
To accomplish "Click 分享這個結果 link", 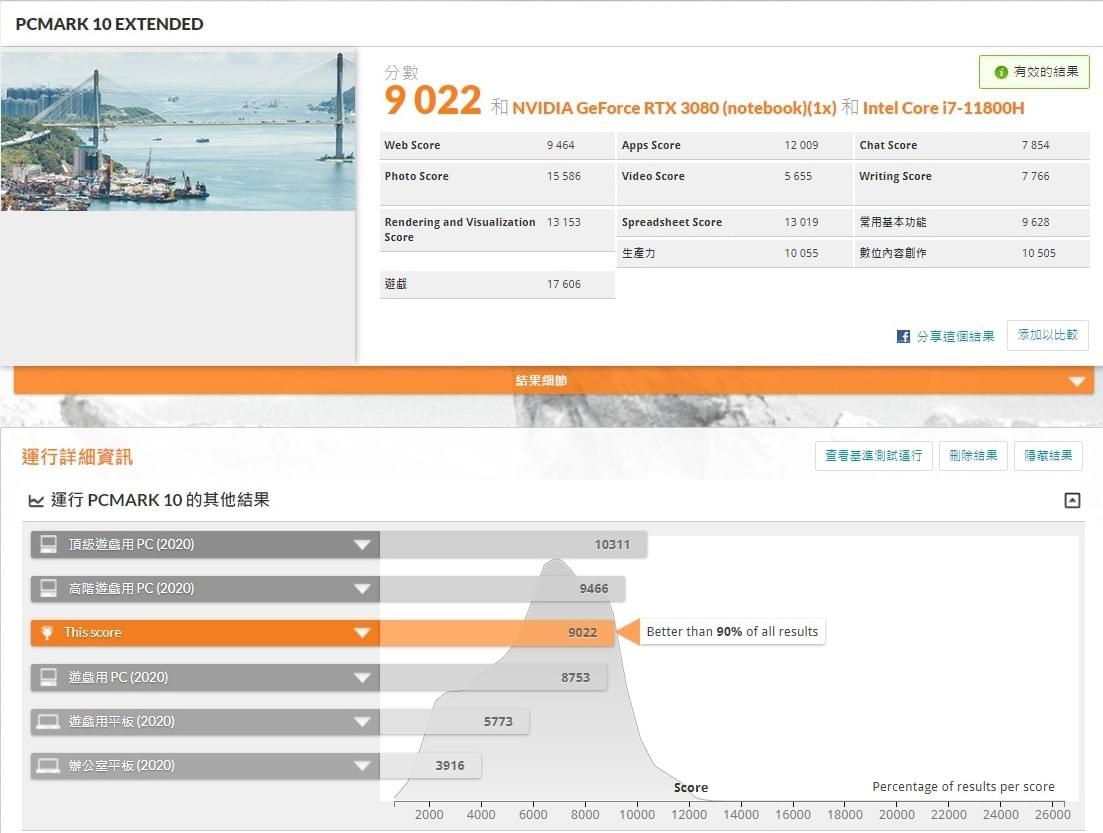I will click(x=955, y=336).
